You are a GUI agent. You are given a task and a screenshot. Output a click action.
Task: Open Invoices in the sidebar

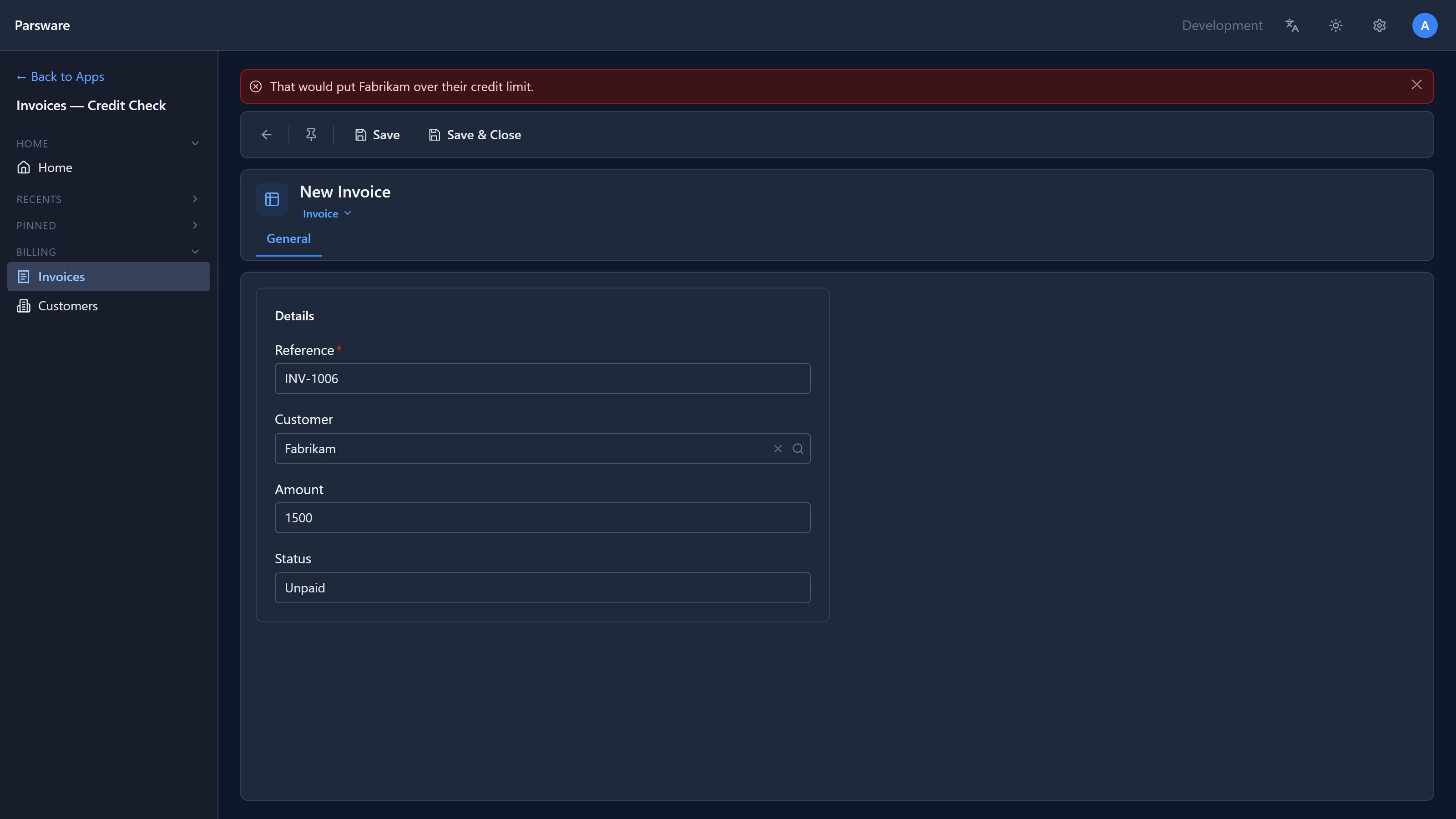coord(109,277)
